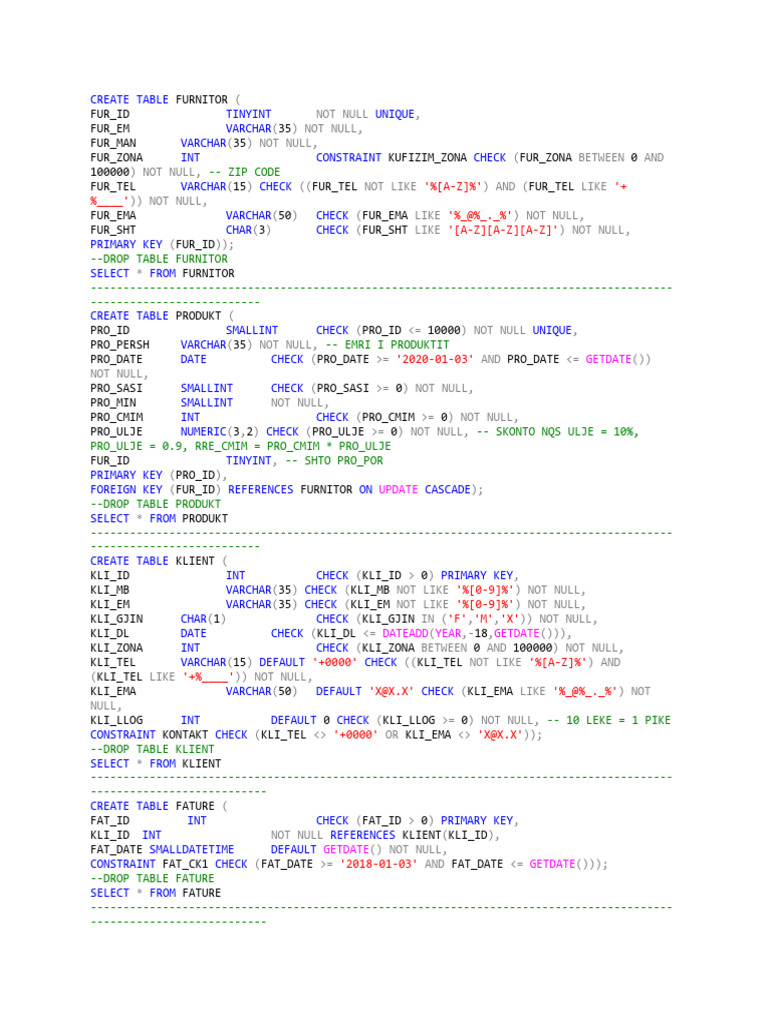
Task: Click the PRO_CMIM INT CHECK line
Action: tap(304, 417)
